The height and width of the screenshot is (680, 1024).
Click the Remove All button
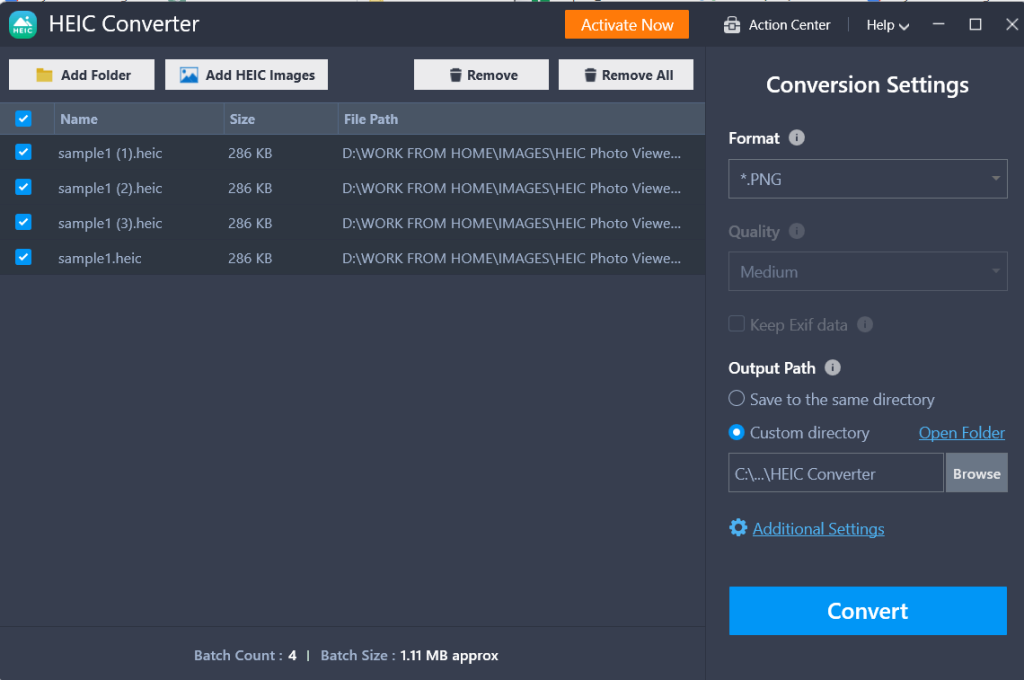coord(626,75)
